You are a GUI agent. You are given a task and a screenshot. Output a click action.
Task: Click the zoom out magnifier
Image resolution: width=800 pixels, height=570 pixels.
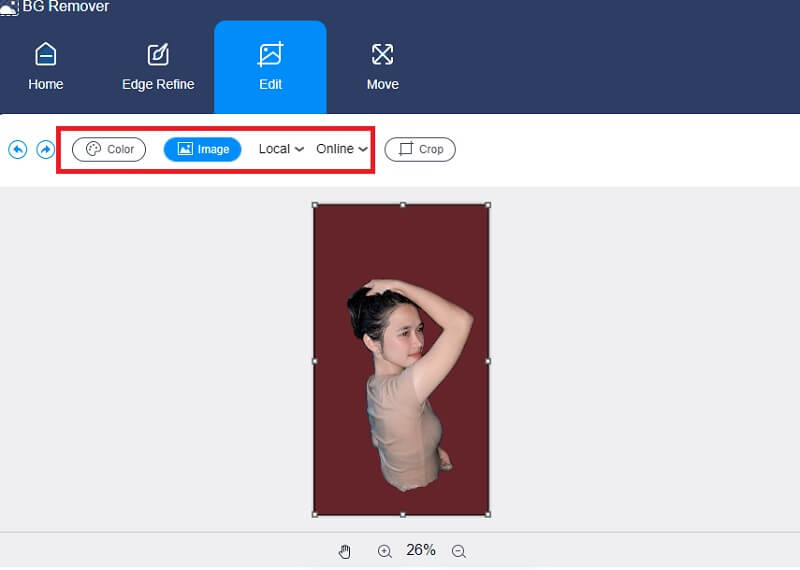(459, 551)
